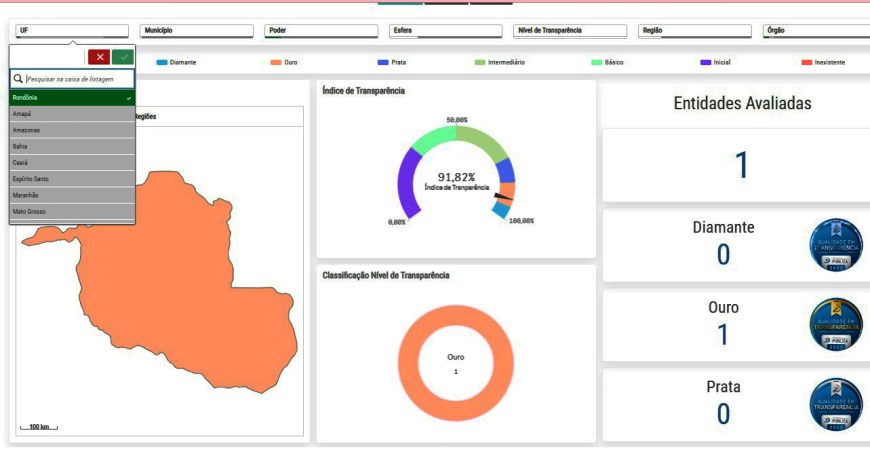The height and width of the screenshot is (456, 870).
Task: Select Bahia in the UF list
Action: pyautogui.click(x=72, y=146)
